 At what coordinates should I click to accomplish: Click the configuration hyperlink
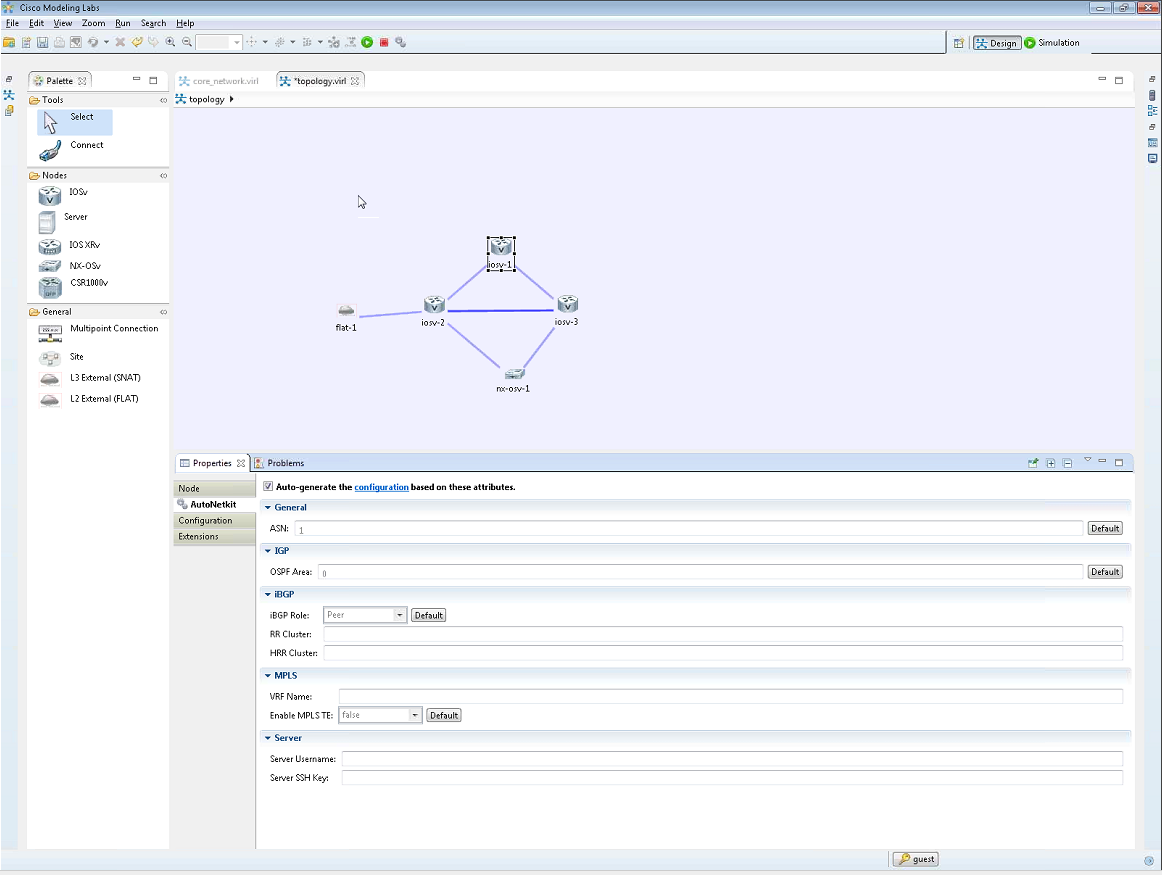point(381,487)
